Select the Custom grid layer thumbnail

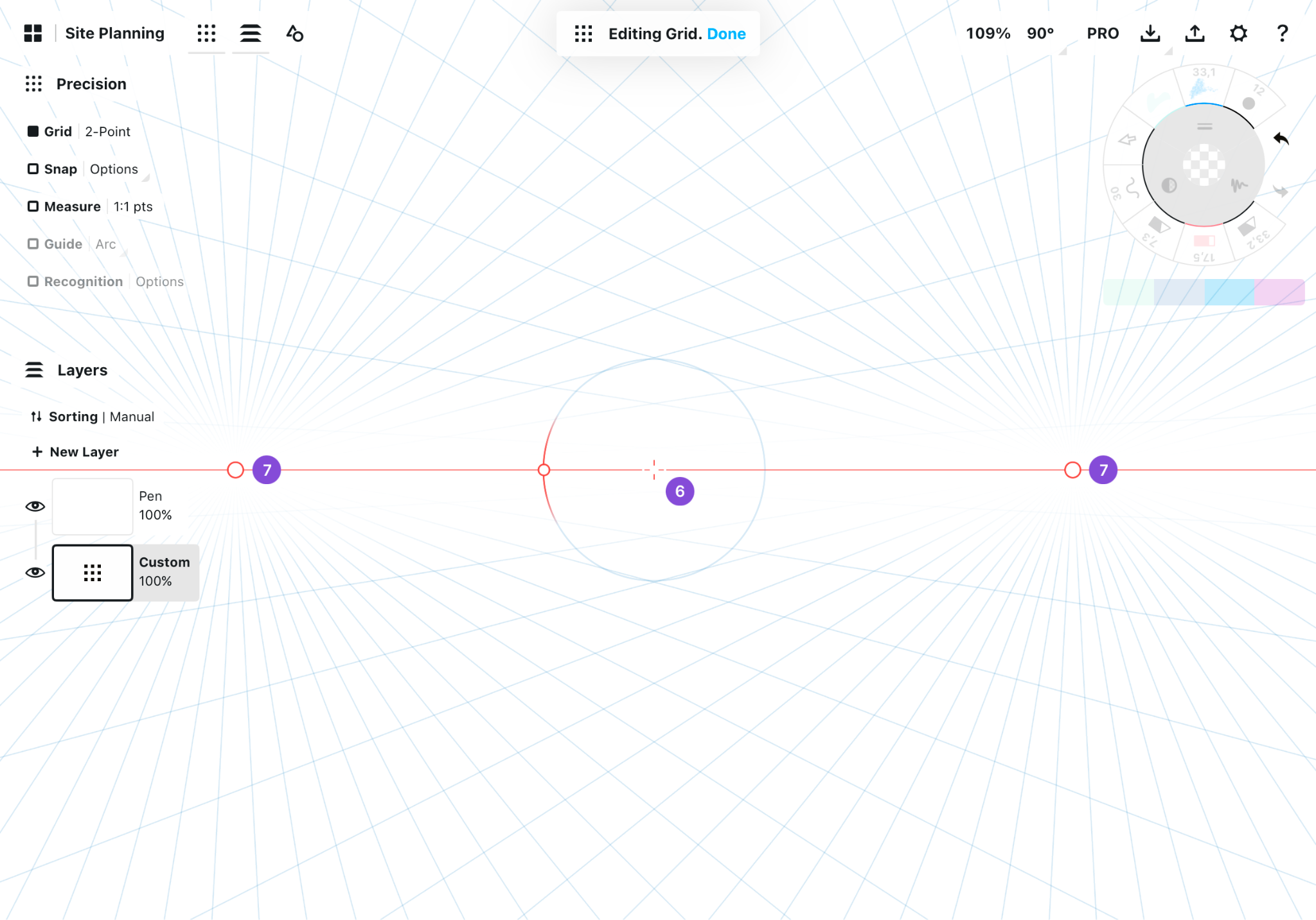click(93, 573)
